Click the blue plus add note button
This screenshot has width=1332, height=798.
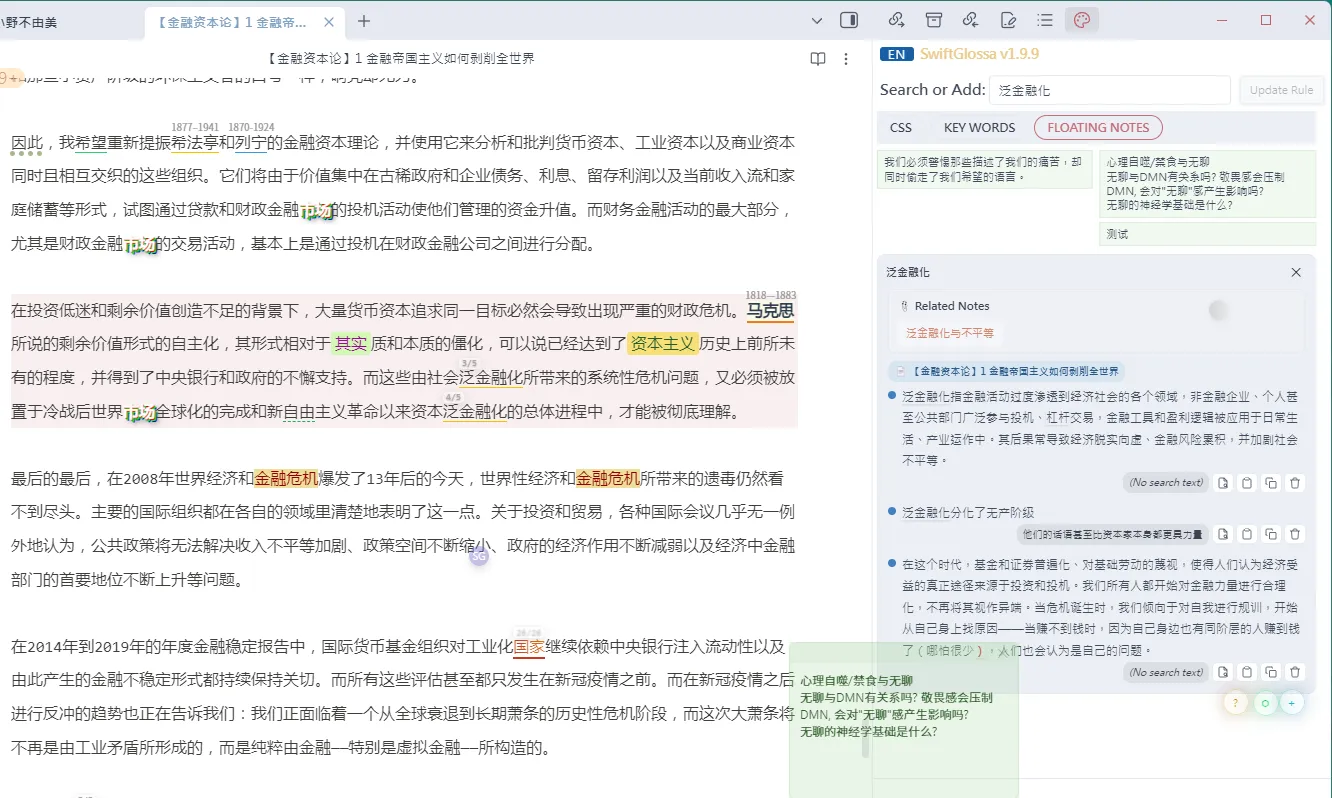point(1292,703)
